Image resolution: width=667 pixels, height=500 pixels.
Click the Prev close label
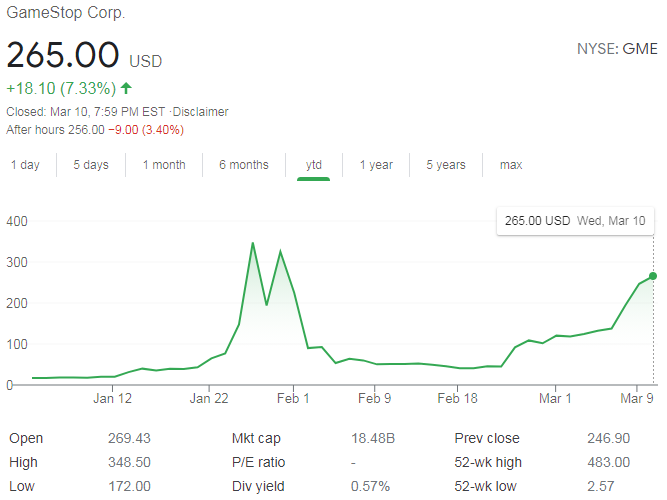click(x=487, y=438)
